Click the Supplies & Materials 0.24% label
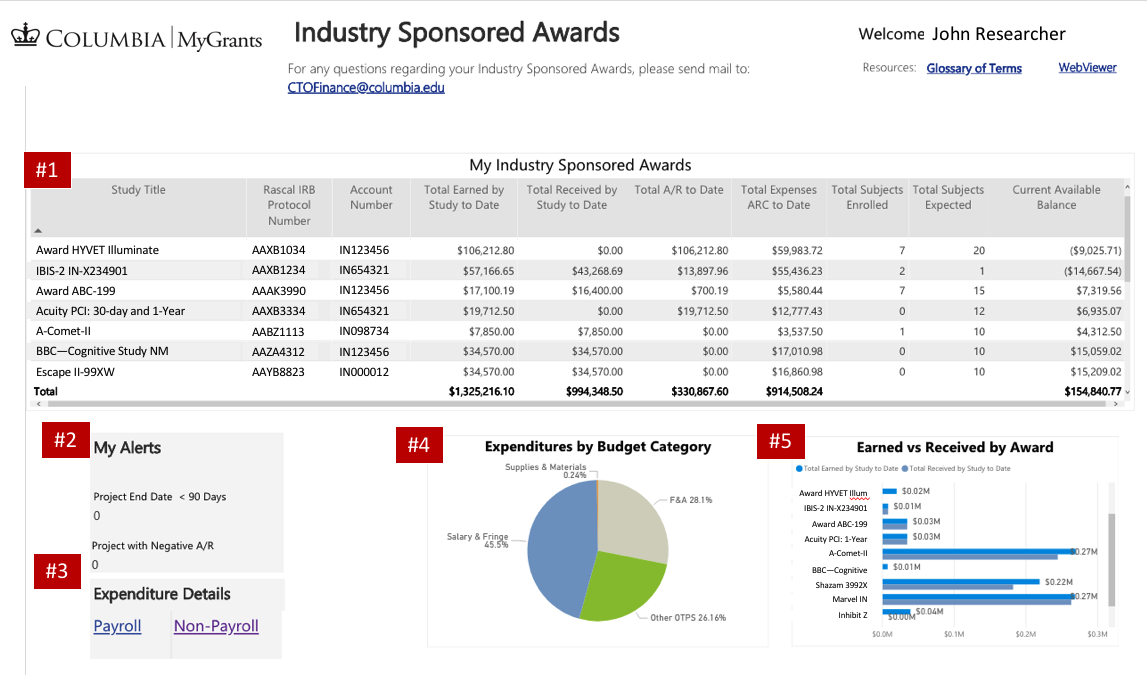Screen dimensions: 1147x675 (546, 470)
